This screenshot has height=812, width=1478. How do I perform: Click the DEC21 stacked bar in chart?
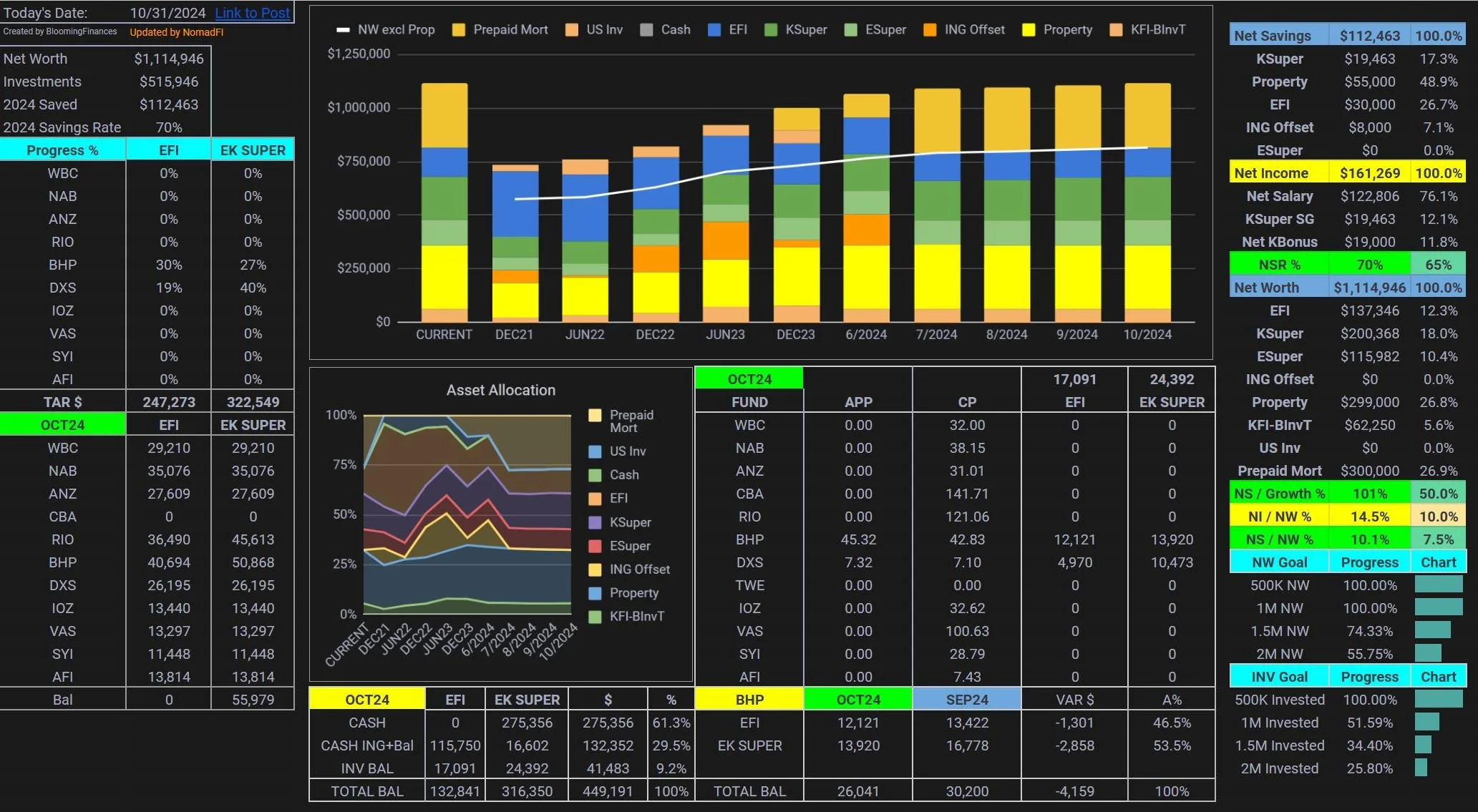(x=515, y=243)
